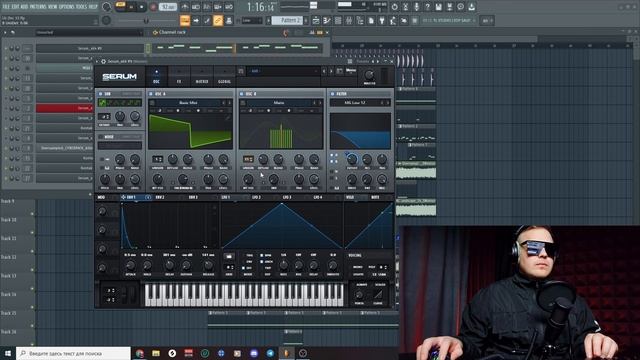The height and width of the screenshot is (360, 640).
Task: Open the Serum FX tab
Action: click(179, 76)
